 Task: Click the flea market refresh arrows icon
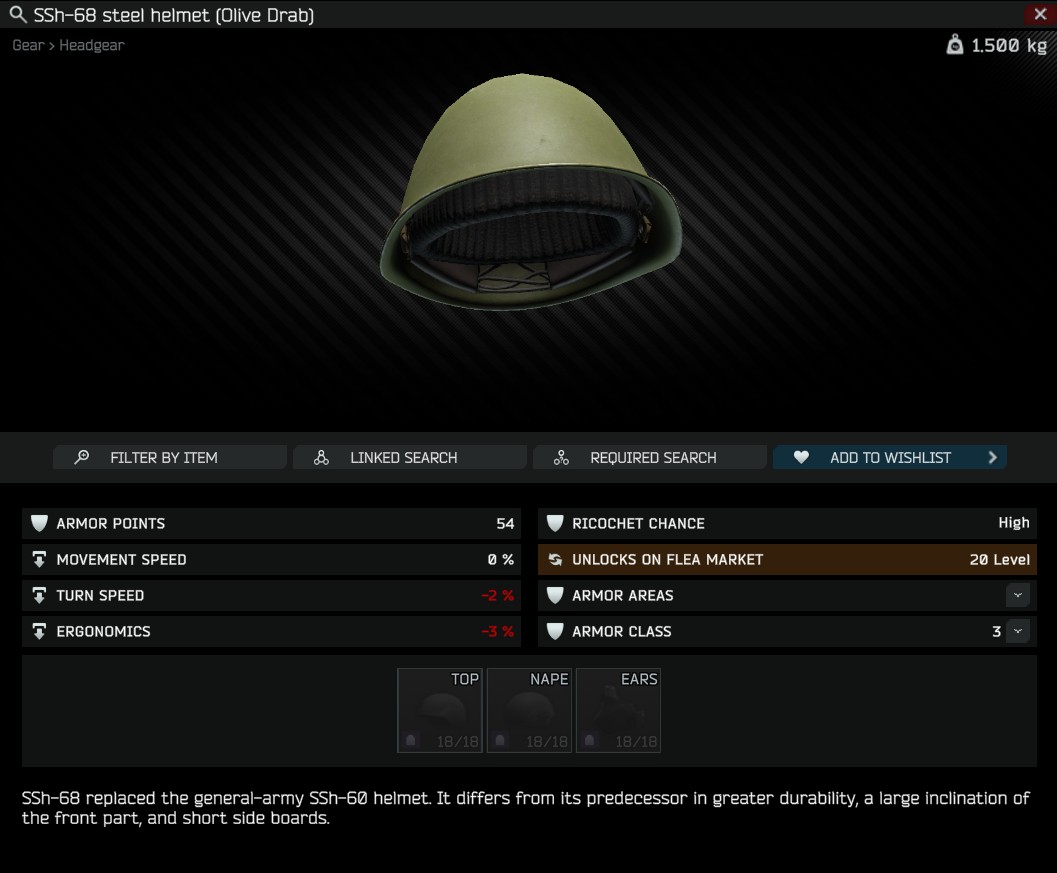pyautogui.click(x=555, y=560)
